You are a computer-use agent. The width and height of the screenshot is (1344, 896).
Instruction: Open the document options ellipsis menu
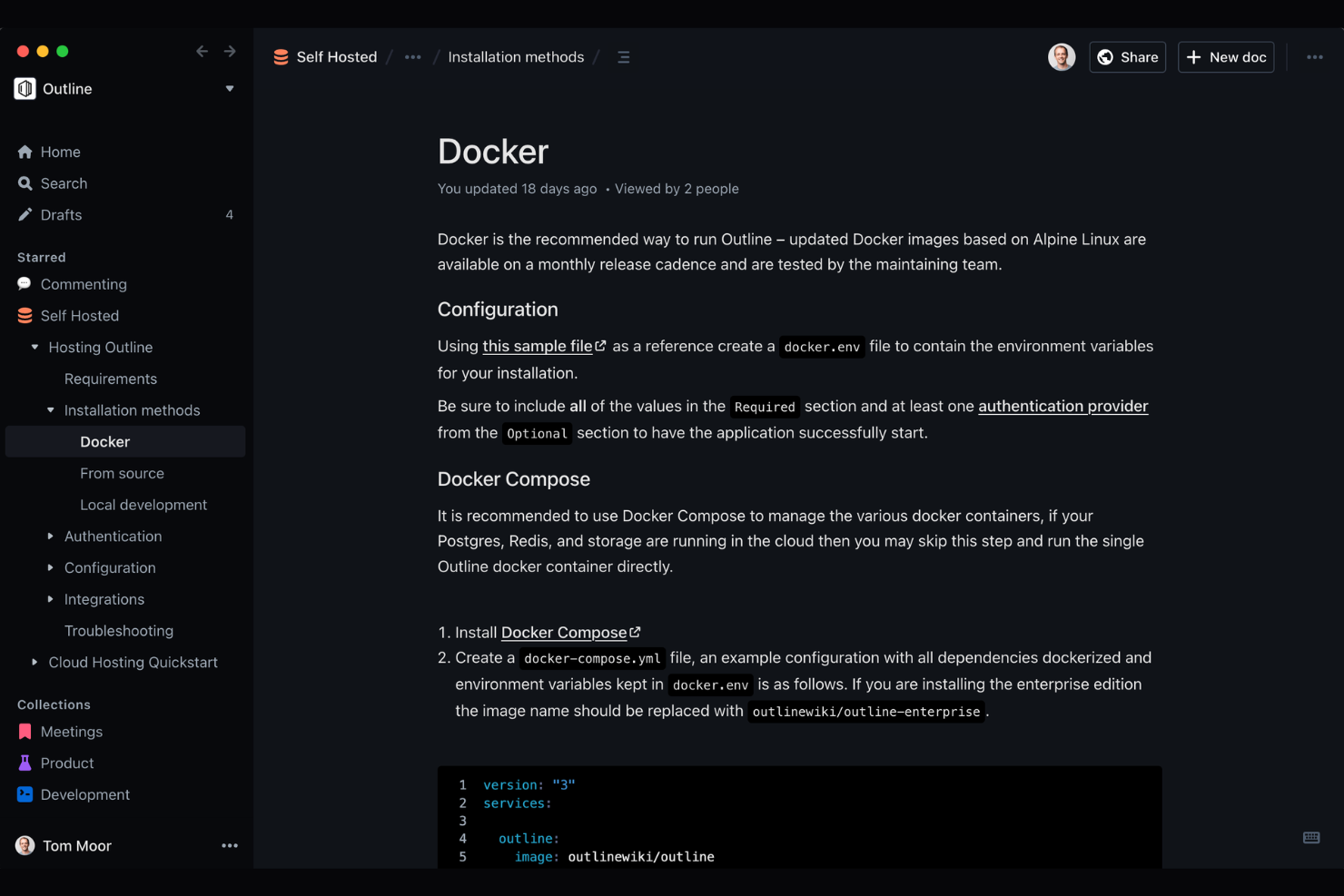click(x=1315, y=57)
